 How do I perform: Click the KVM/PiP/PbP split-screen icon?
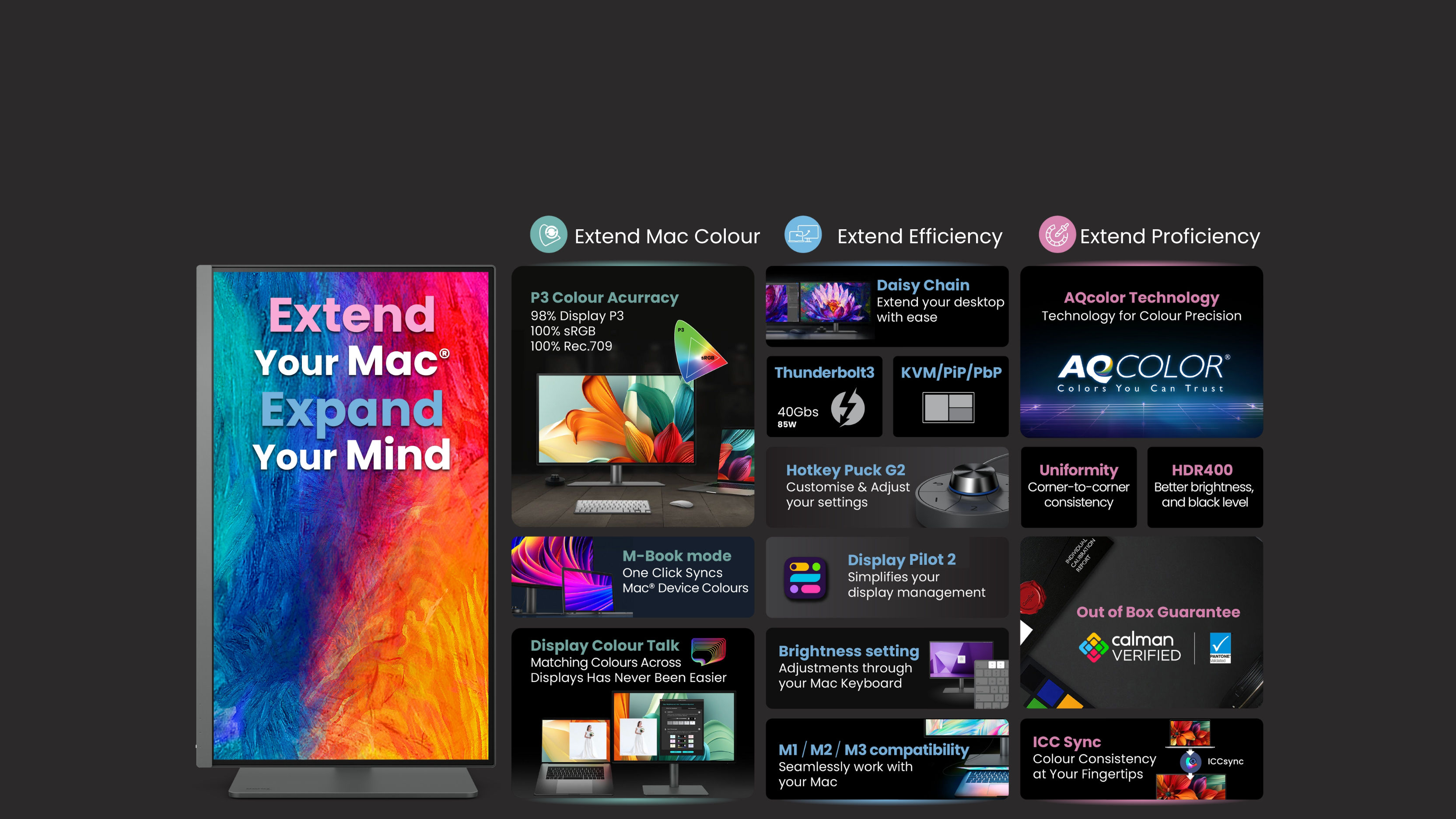pos(948,407)
